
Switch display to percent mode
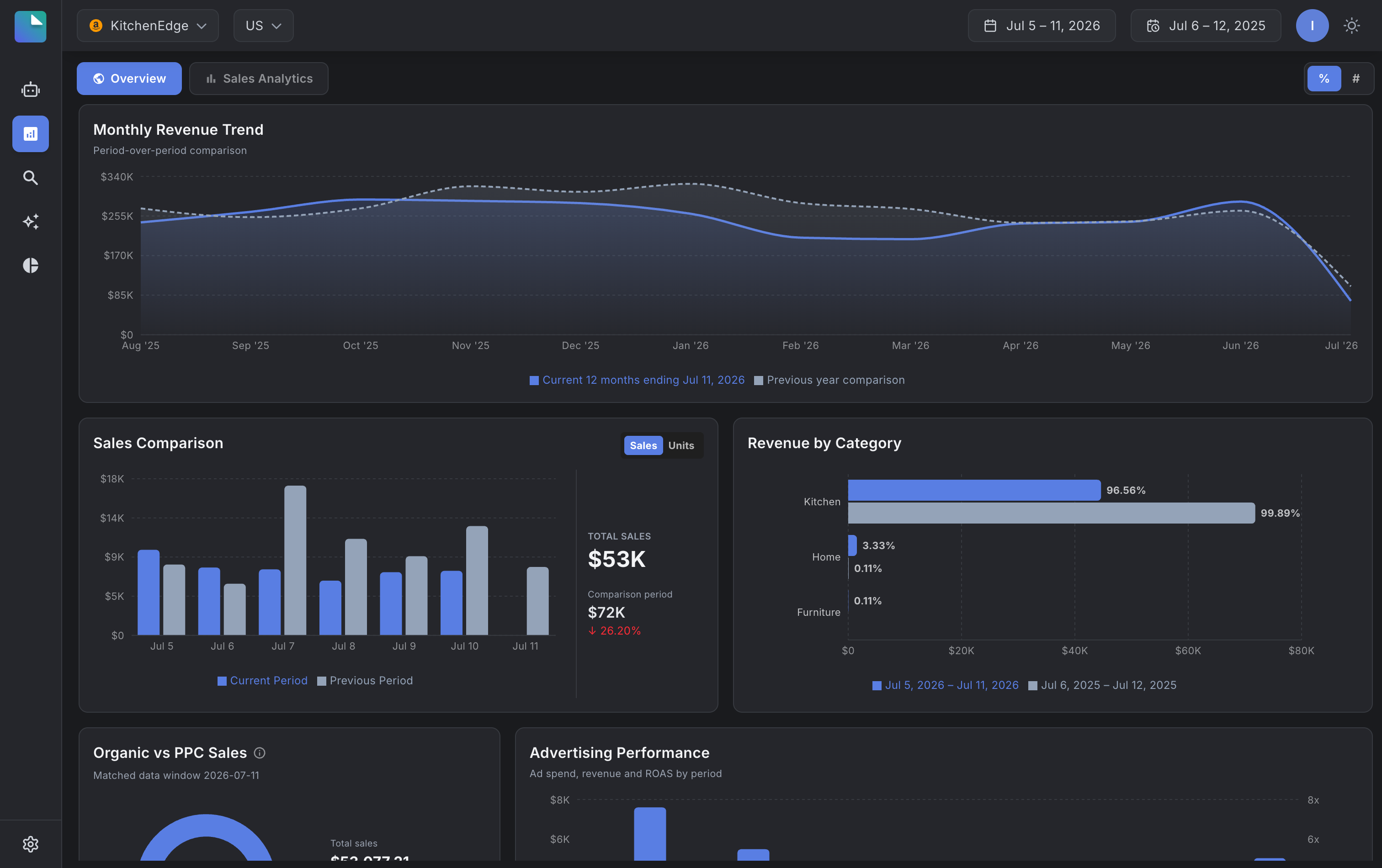click(1324, 79)
